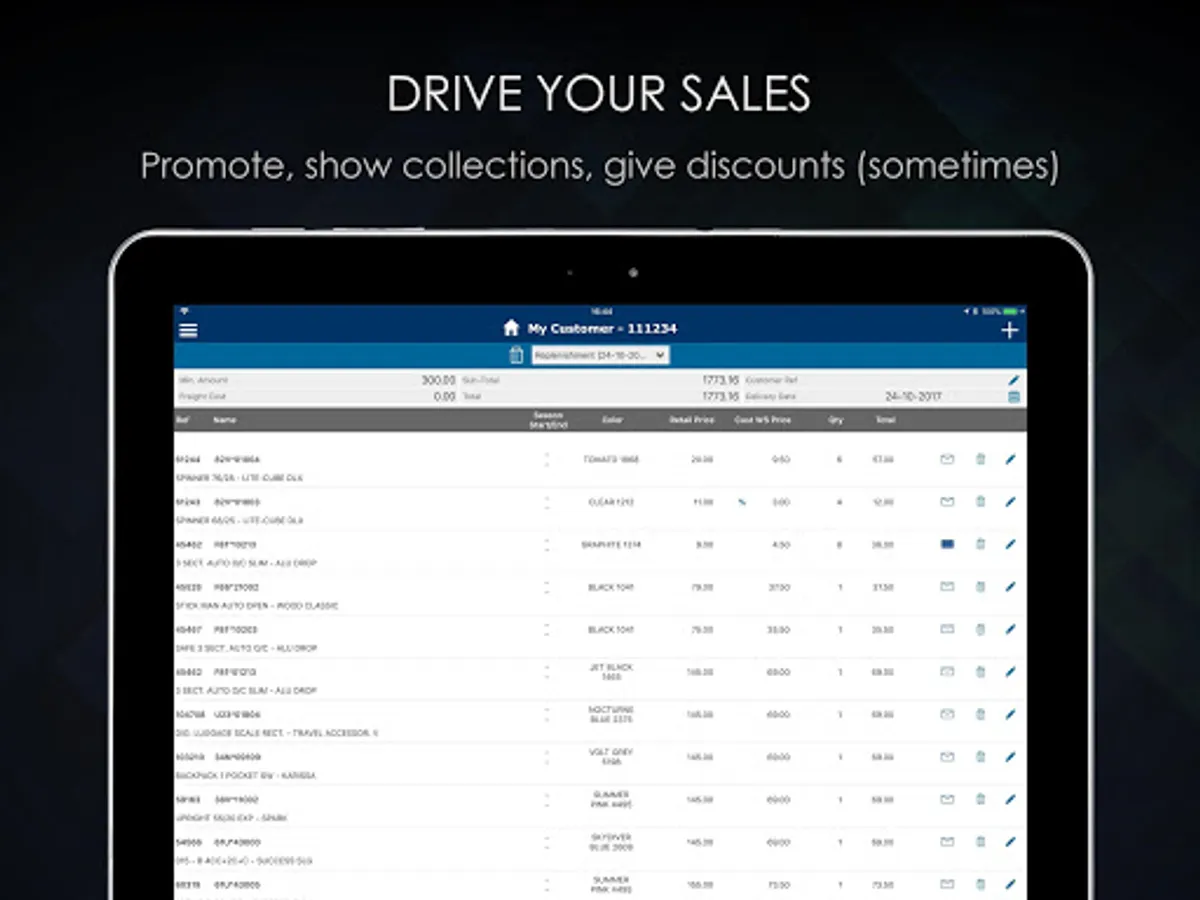
Task: Edit the SKYDIVER BLUE row
Action: (1010, 842)
